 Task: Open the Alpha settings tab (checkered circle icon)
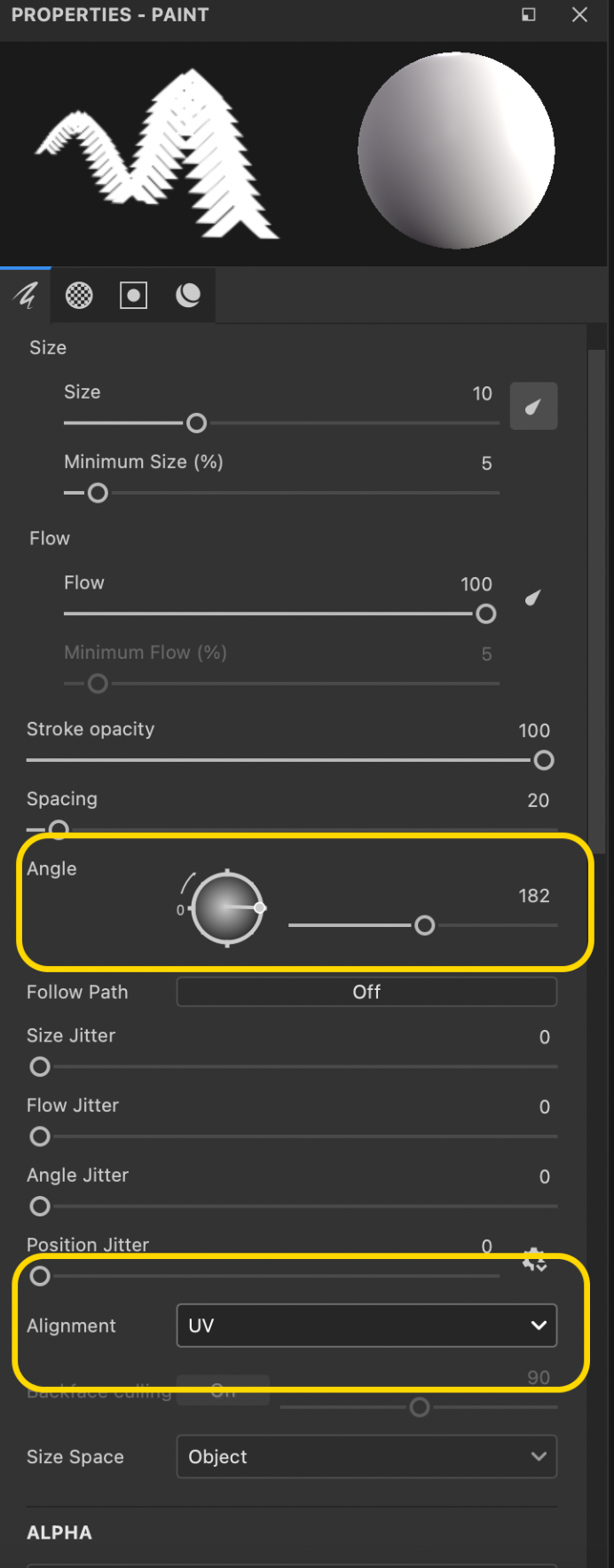tap(79, 295)
